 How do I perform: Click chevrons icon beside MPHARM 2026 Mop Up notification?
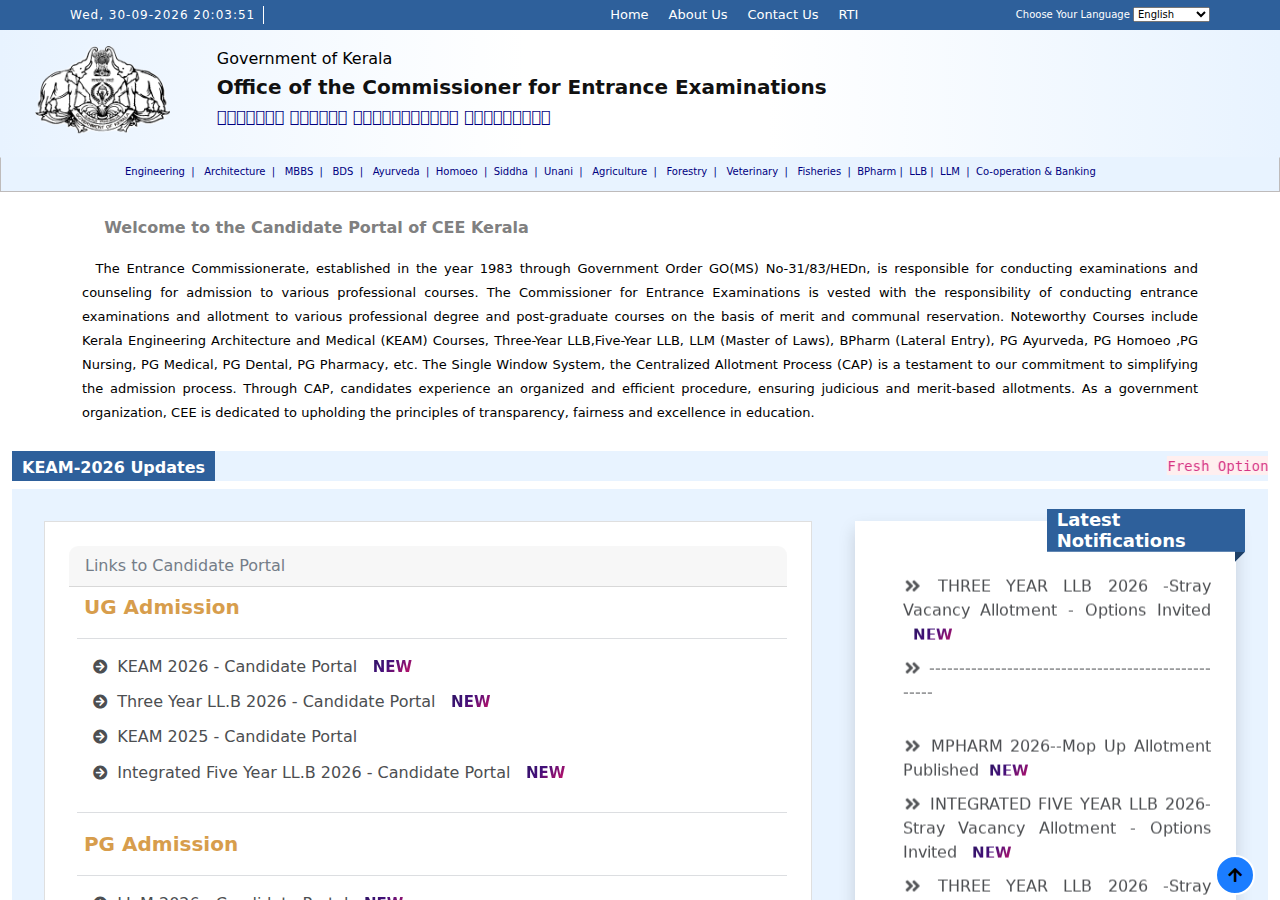pos(912,746)
